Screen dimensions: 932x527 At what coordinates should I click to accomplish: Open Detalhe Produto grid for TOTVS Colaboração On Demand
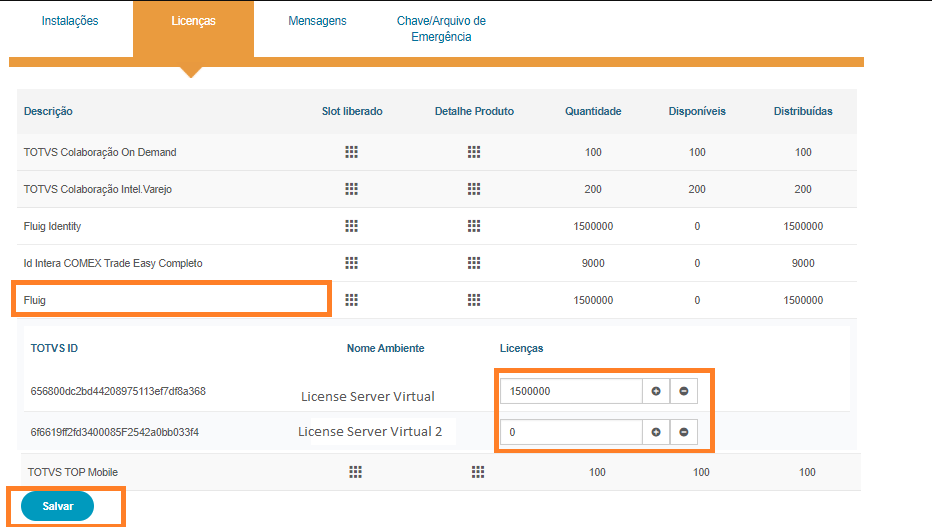[474, 152]
